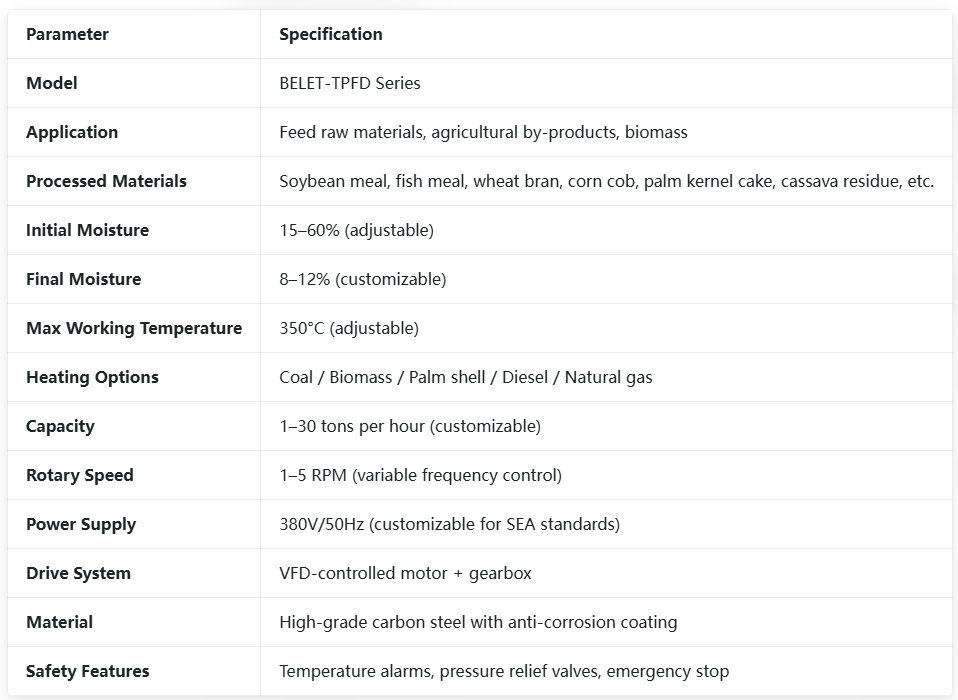Click the soybean meal materials list cell

point(606,181)
